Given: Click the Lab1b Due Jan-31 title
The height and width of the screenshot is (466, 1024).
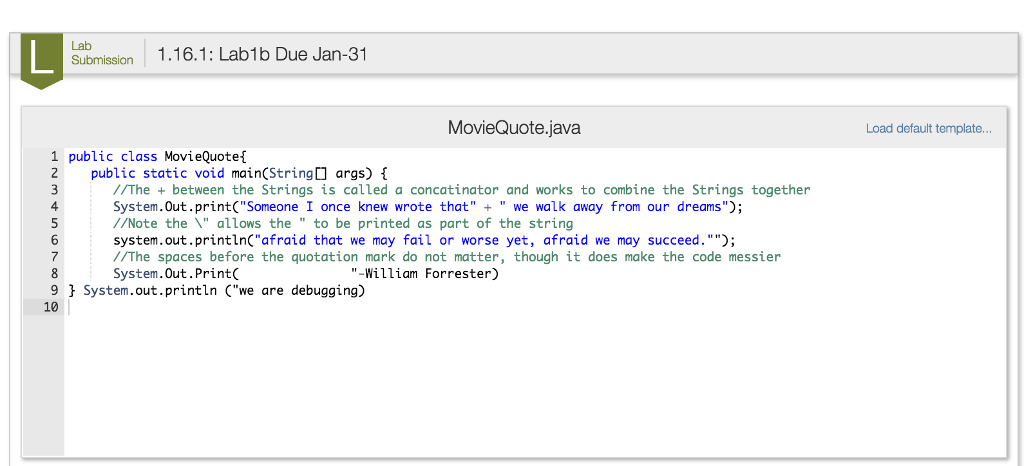Looking at the screenshot, I should (262, 54).
